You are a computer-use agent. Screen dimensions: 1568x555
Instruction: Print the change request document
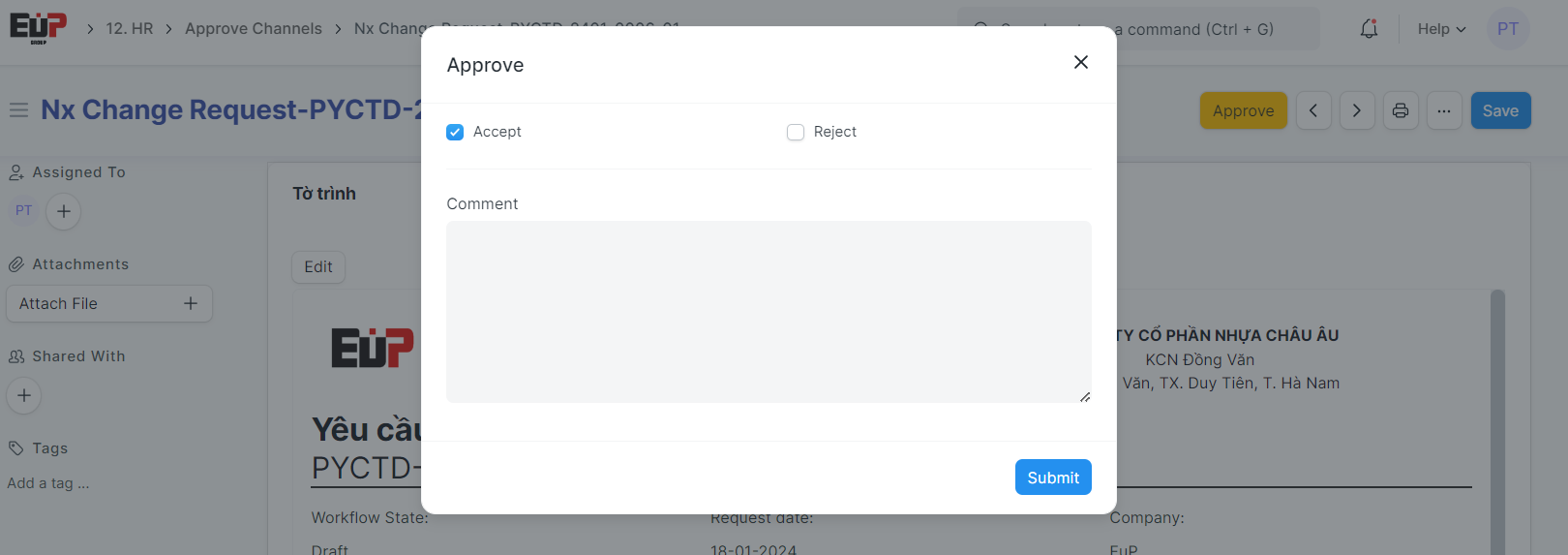coord(1401,110)
